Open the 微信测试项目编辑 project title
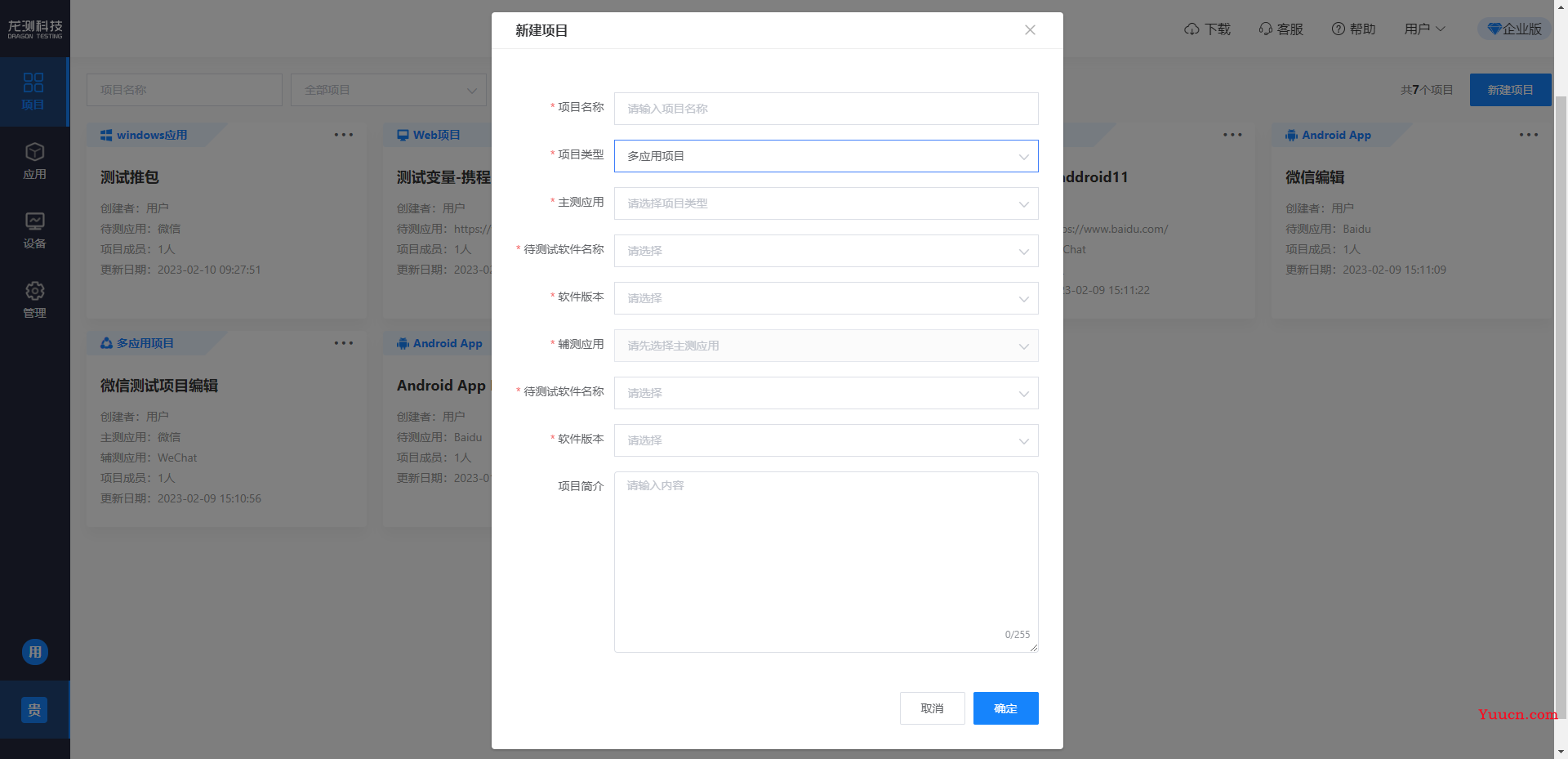1568x759 pixels. [x=159, y=386]
